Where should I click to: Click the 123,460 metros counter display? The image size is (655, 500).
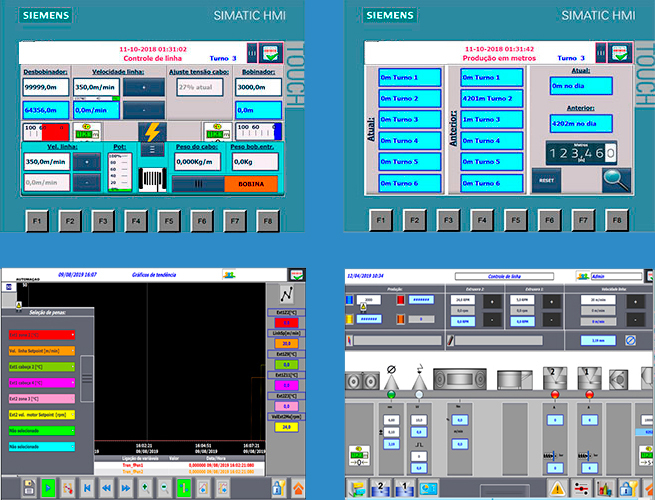click(581, 153)
